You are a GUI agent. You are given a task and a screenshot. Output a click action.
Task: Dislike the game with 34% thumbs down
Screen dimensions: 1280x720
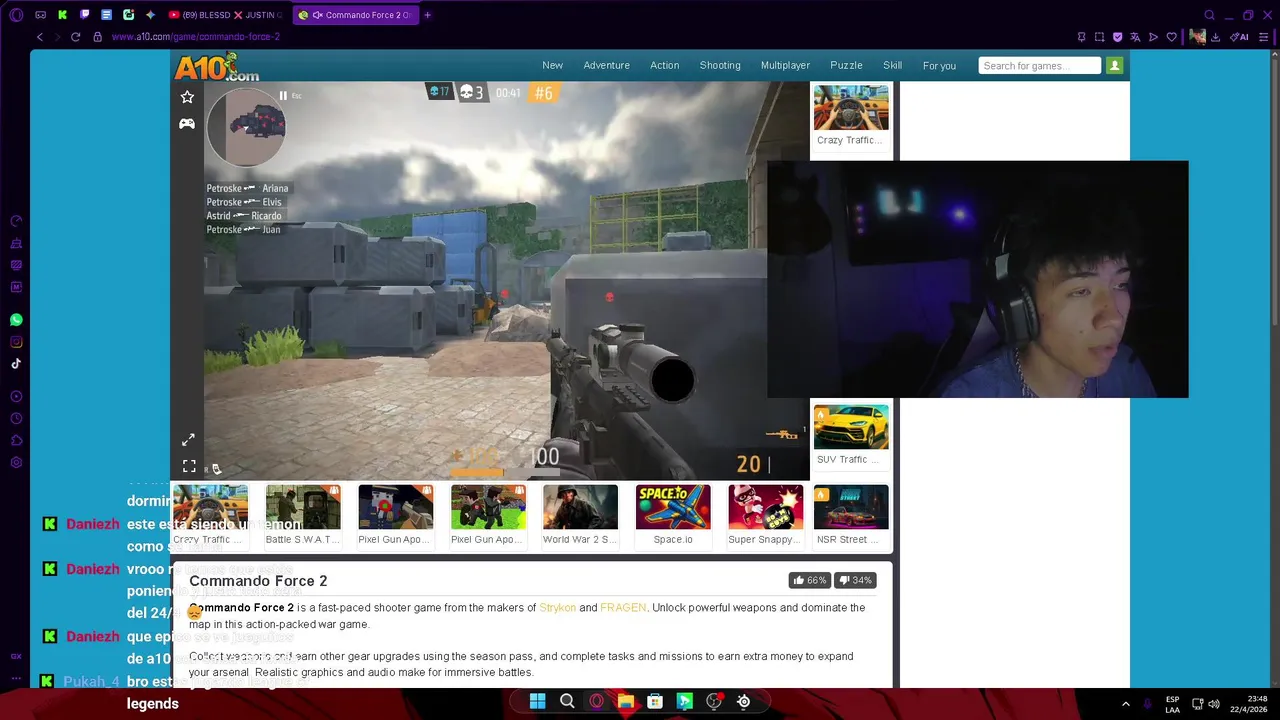click(x=855, y=580)
